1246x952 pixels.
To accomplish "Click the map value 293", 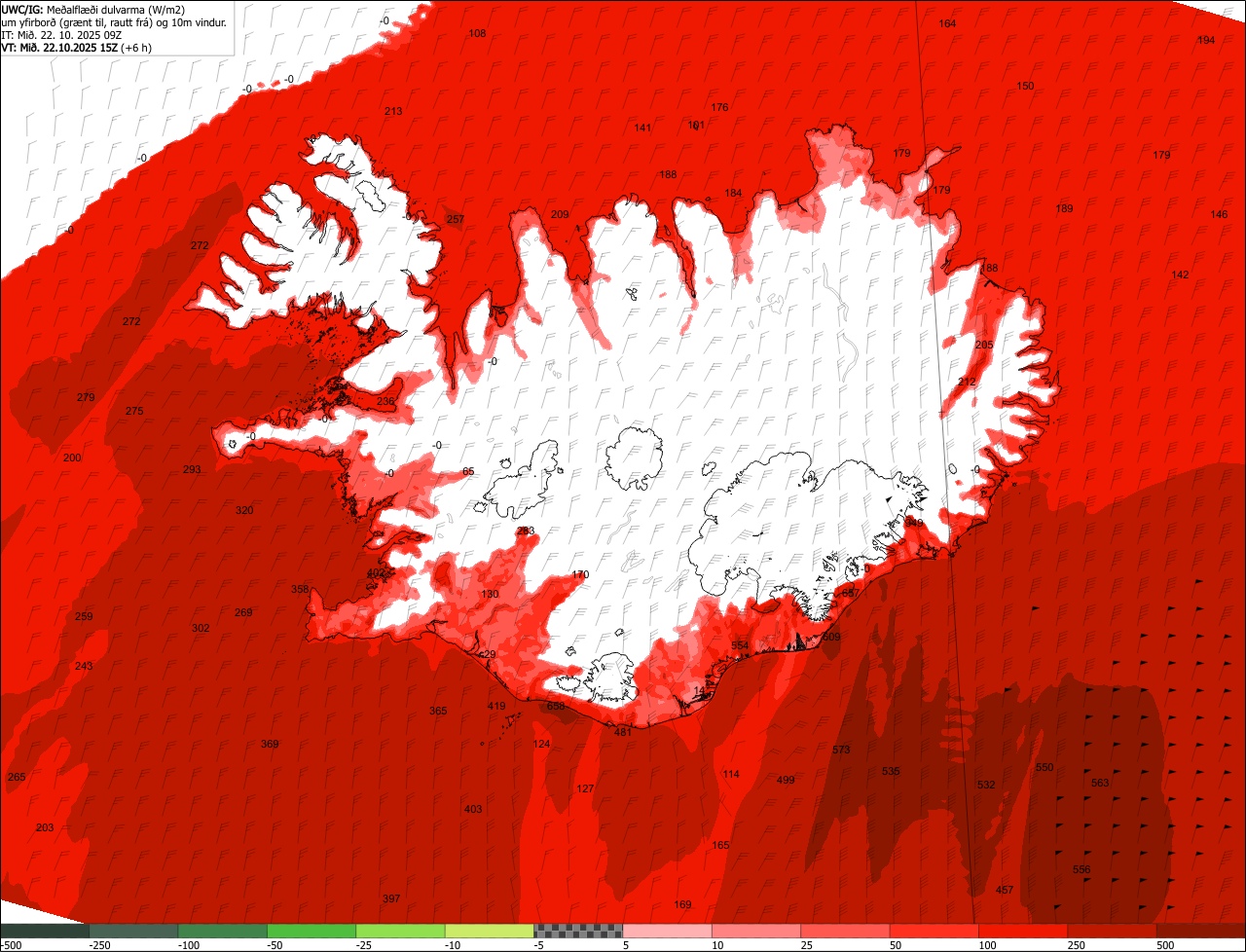I will [x=192, y=469].
